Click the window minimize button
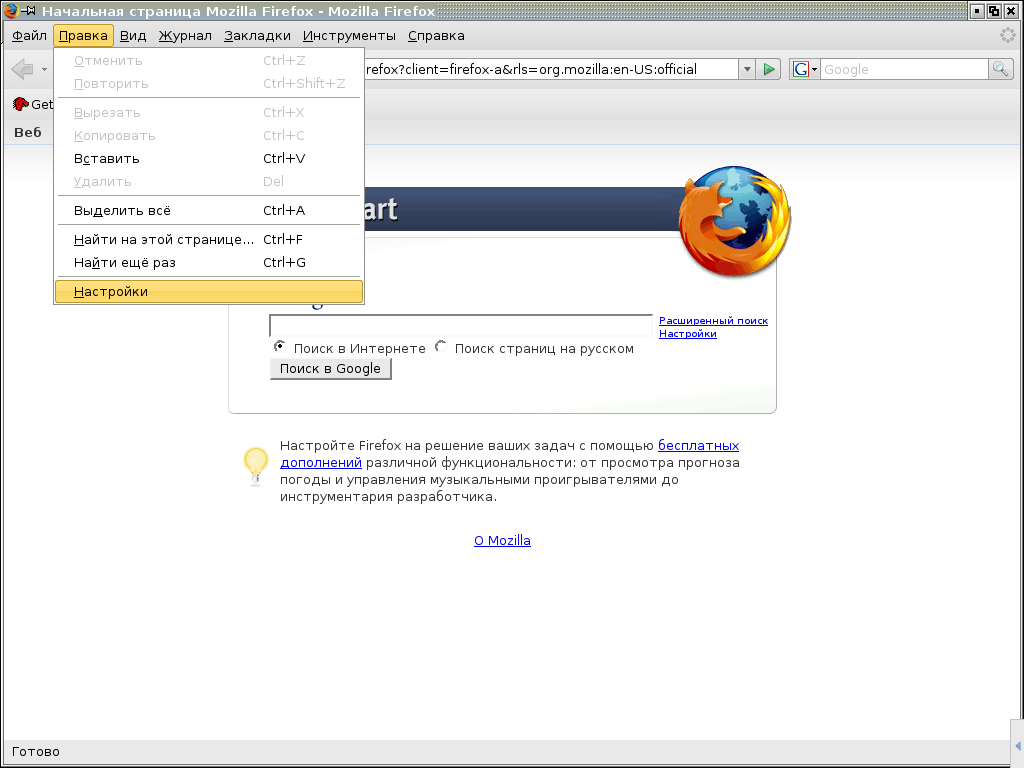Screen dimensions: 1024x768 [x=977, y=10]
